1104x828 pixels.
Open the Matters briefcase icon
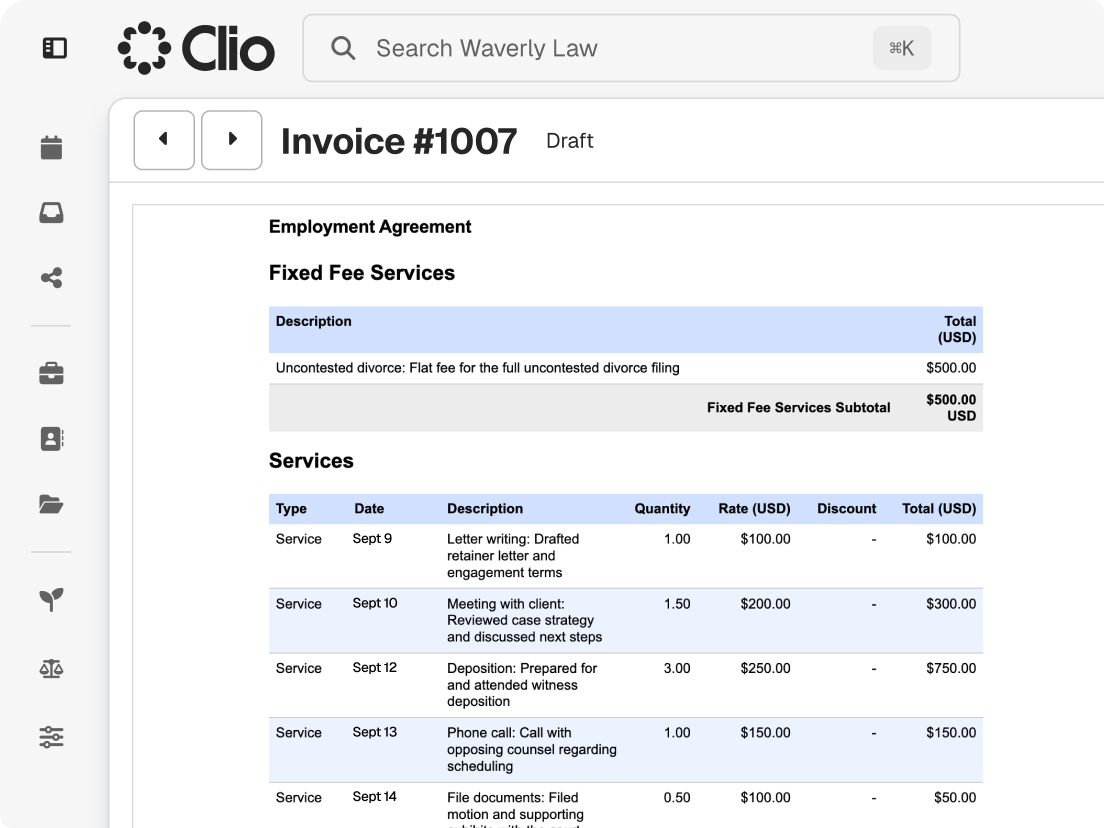point(51,373)
